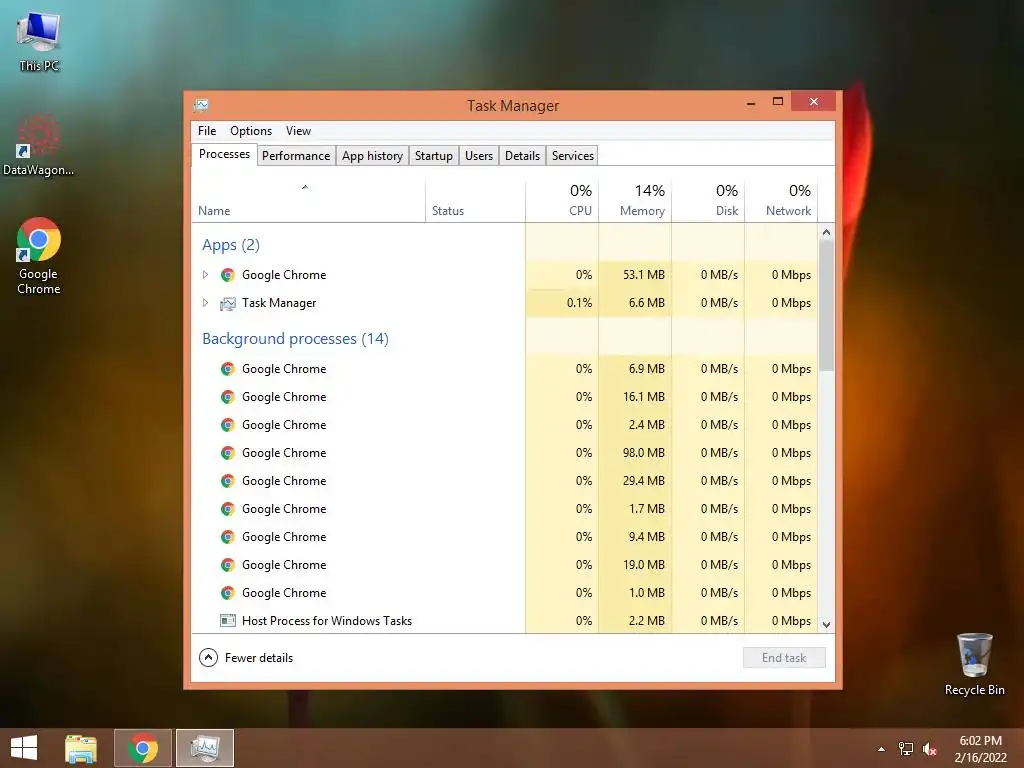Open network status tray icon
This screenshot has width=1024, height=768.
tap(905, 749)
